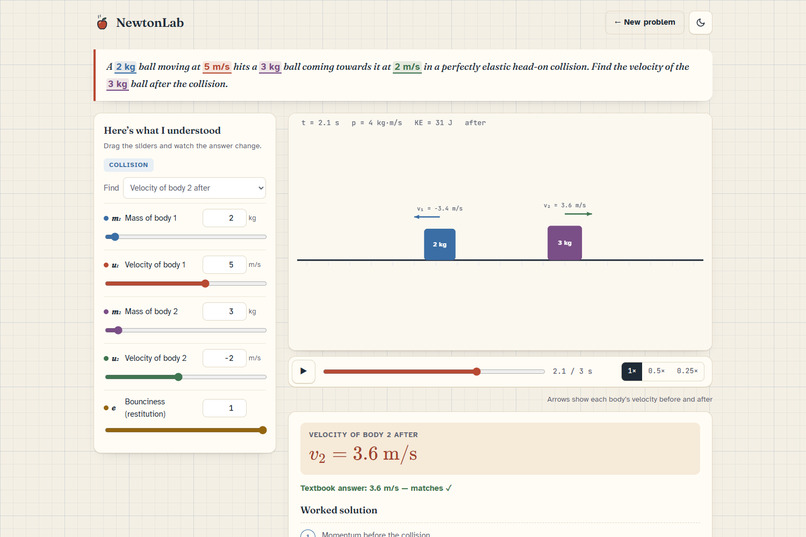This screenshot has width=806, height=537.
Task: Click the red velocity of body 1 slider handle
Action: point(205,284)
